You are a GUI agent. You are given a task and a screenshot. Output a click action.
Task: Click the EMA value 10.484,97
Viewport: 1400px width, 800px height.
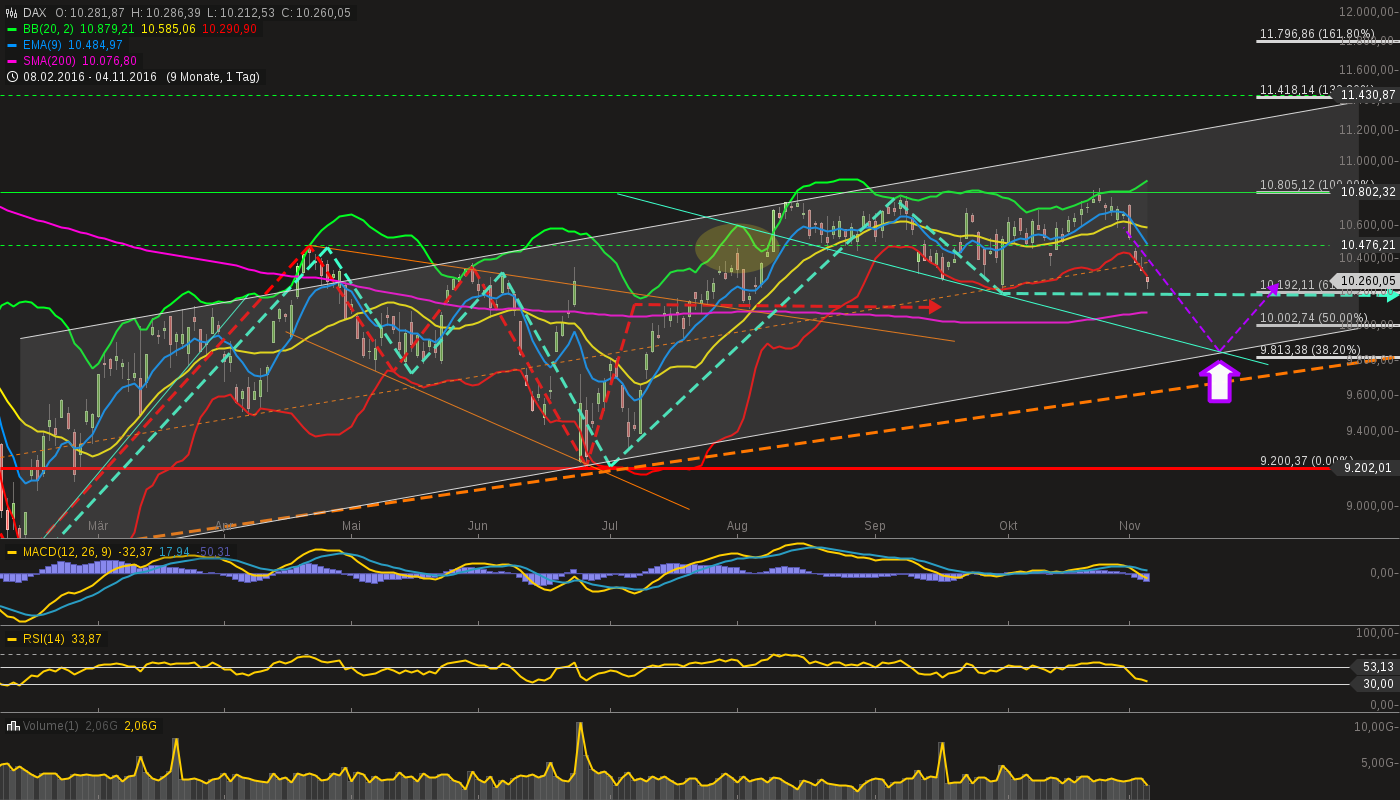tap(96, 45)
